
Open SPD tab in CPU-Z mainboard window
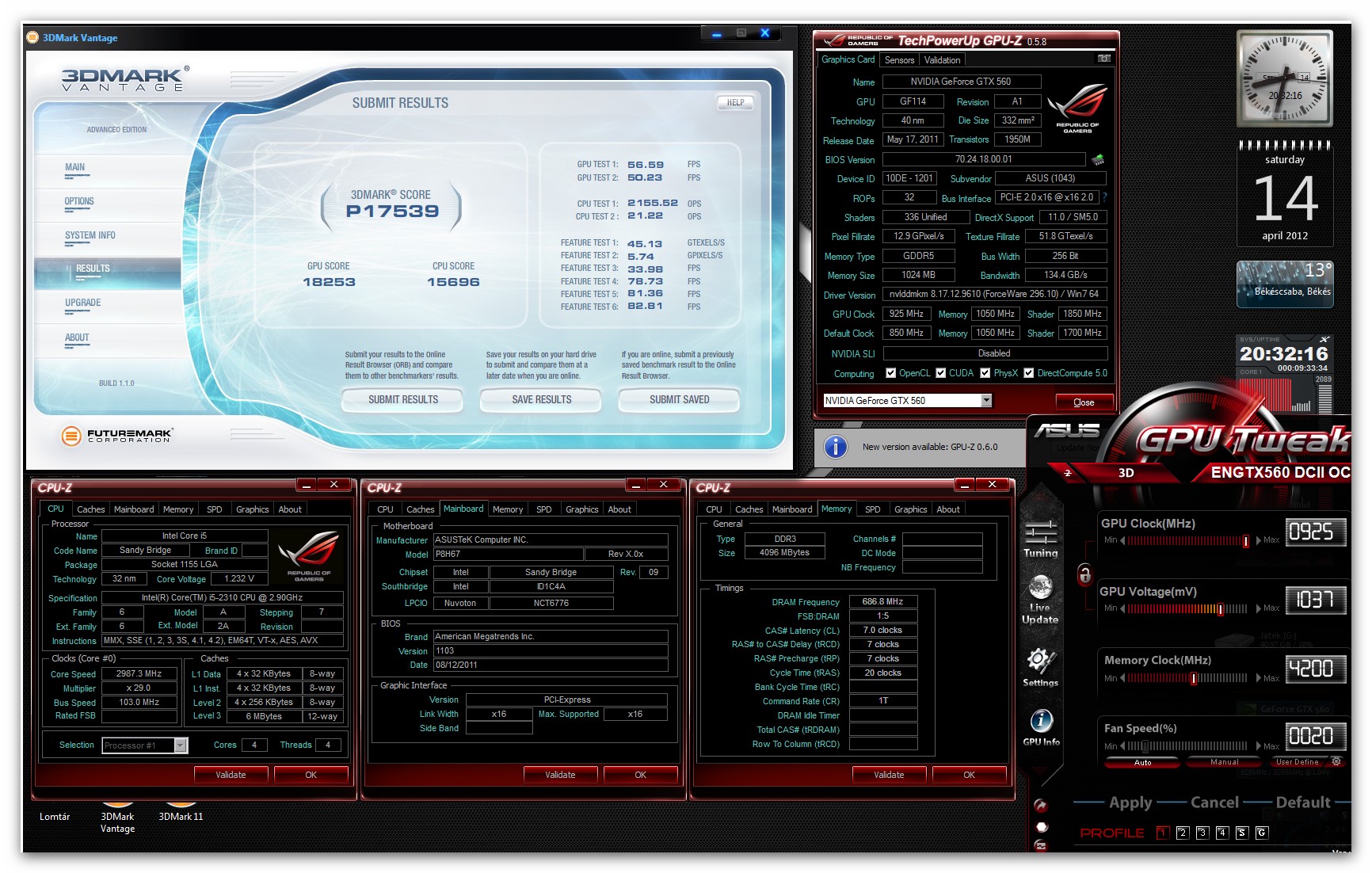(x=543, y=509)
